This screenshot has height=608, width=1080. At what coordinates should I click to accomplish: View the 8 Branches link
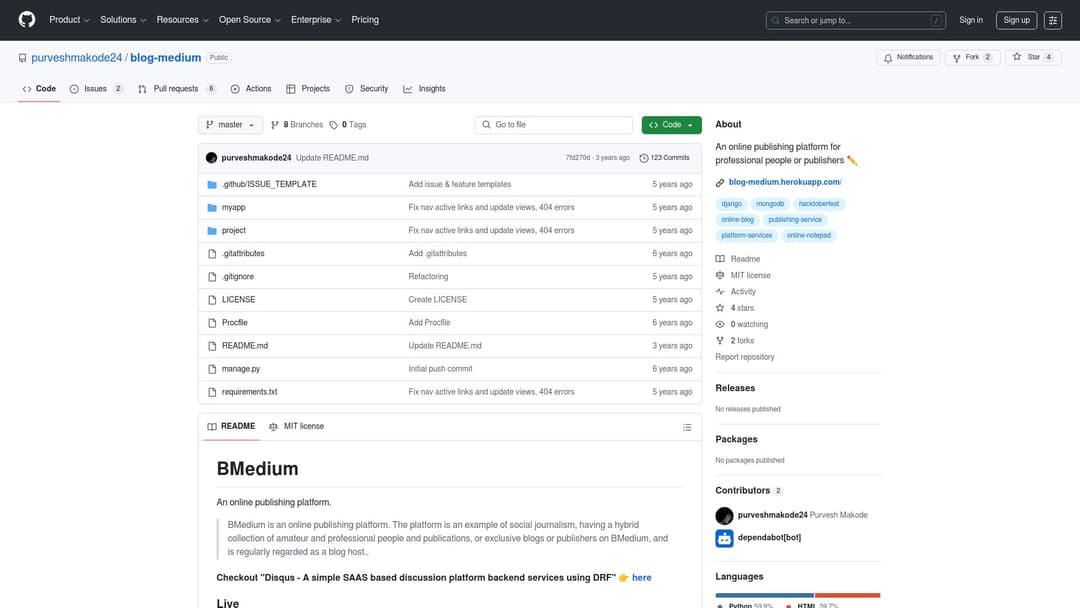click(297, 125)
